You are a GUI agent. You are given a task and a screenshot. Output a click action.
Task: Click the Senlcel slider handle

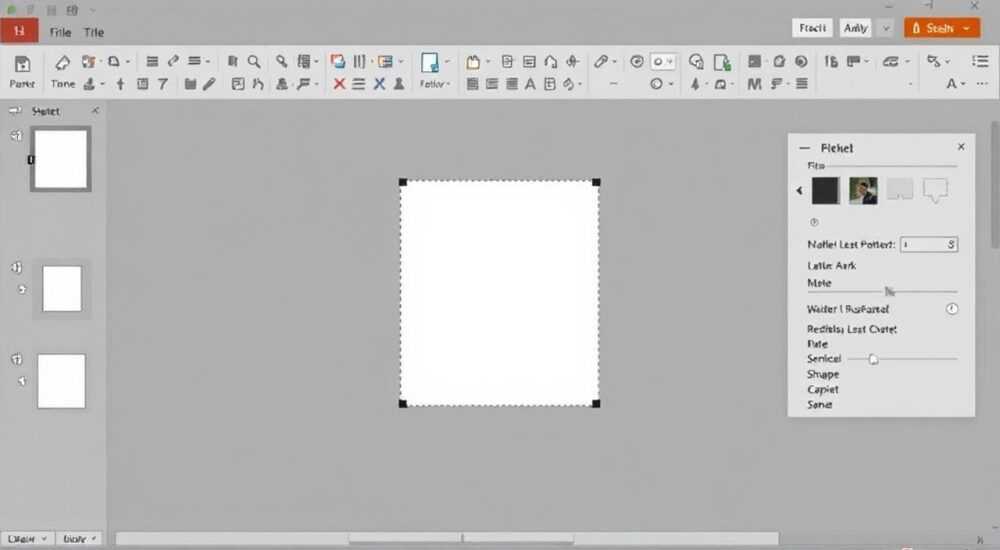tap(873, 359)
